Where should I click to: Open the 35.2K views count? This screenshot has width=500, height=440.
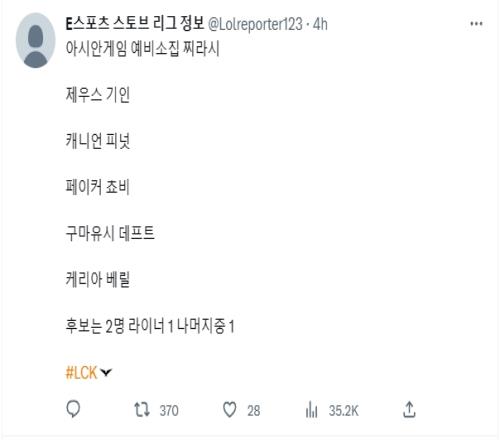[x=344, y=410]
